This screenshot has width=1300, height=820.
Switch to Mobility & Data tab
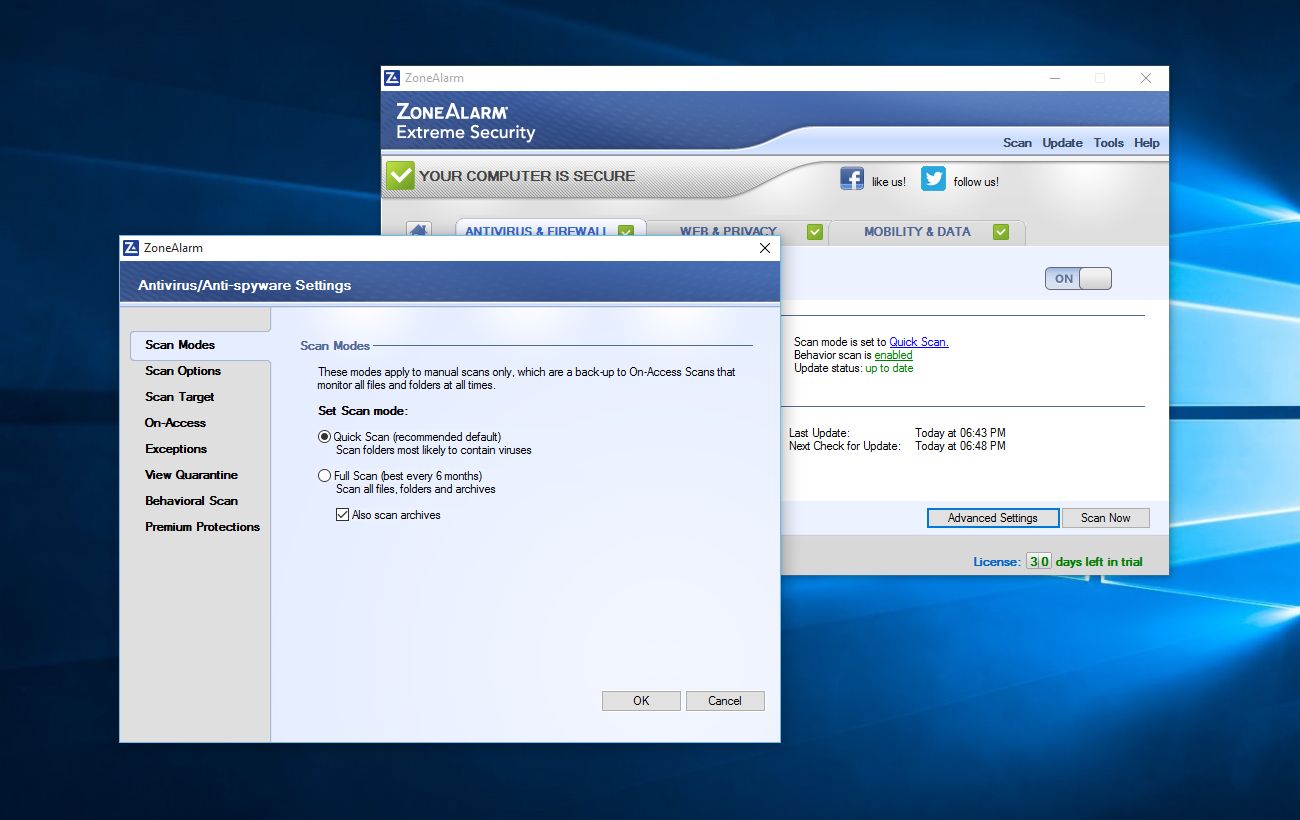(926, 231)
